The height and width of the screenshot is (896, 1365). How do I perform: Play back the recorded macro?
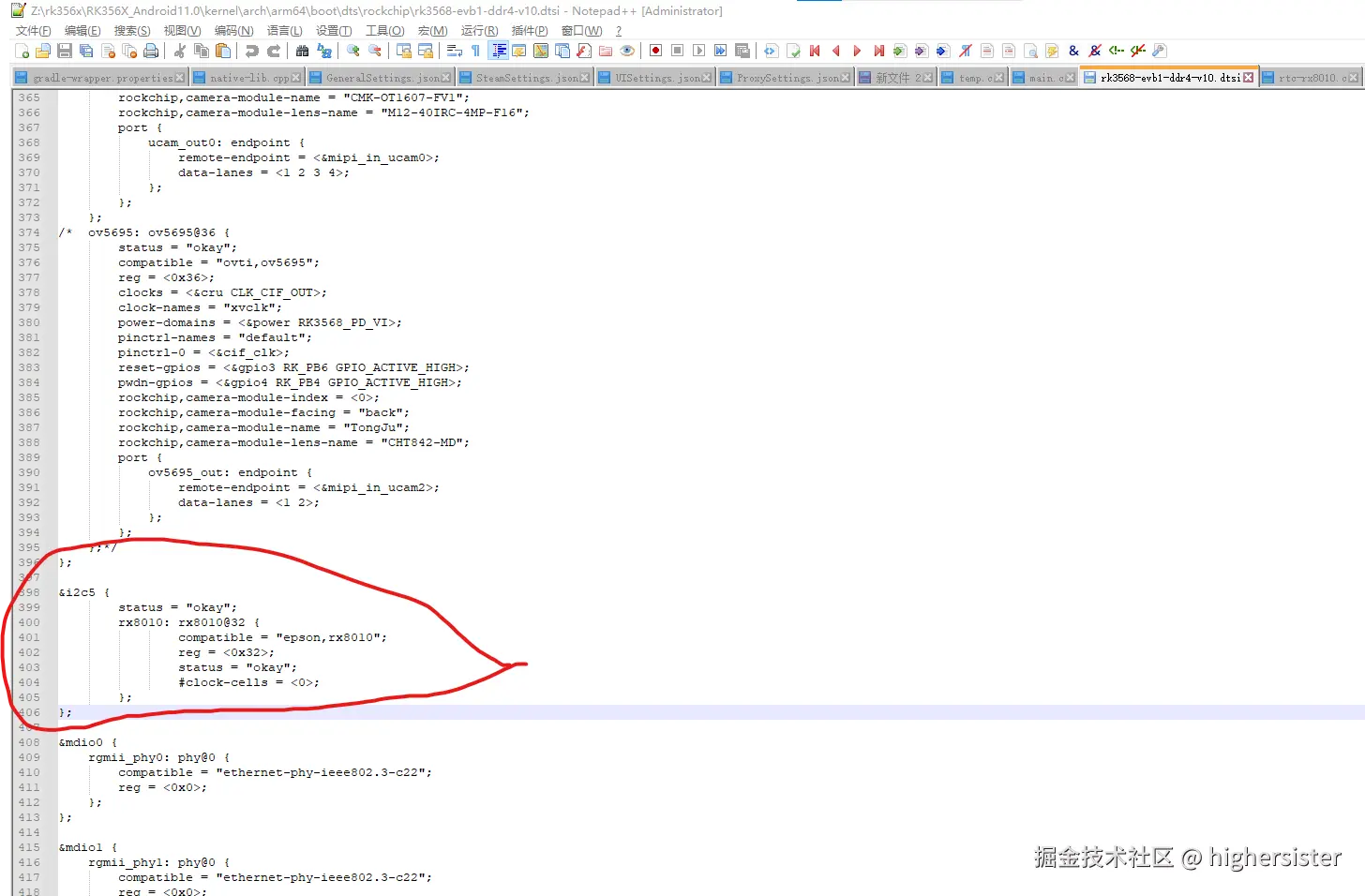pyautogui.click(x=698, y=51)
